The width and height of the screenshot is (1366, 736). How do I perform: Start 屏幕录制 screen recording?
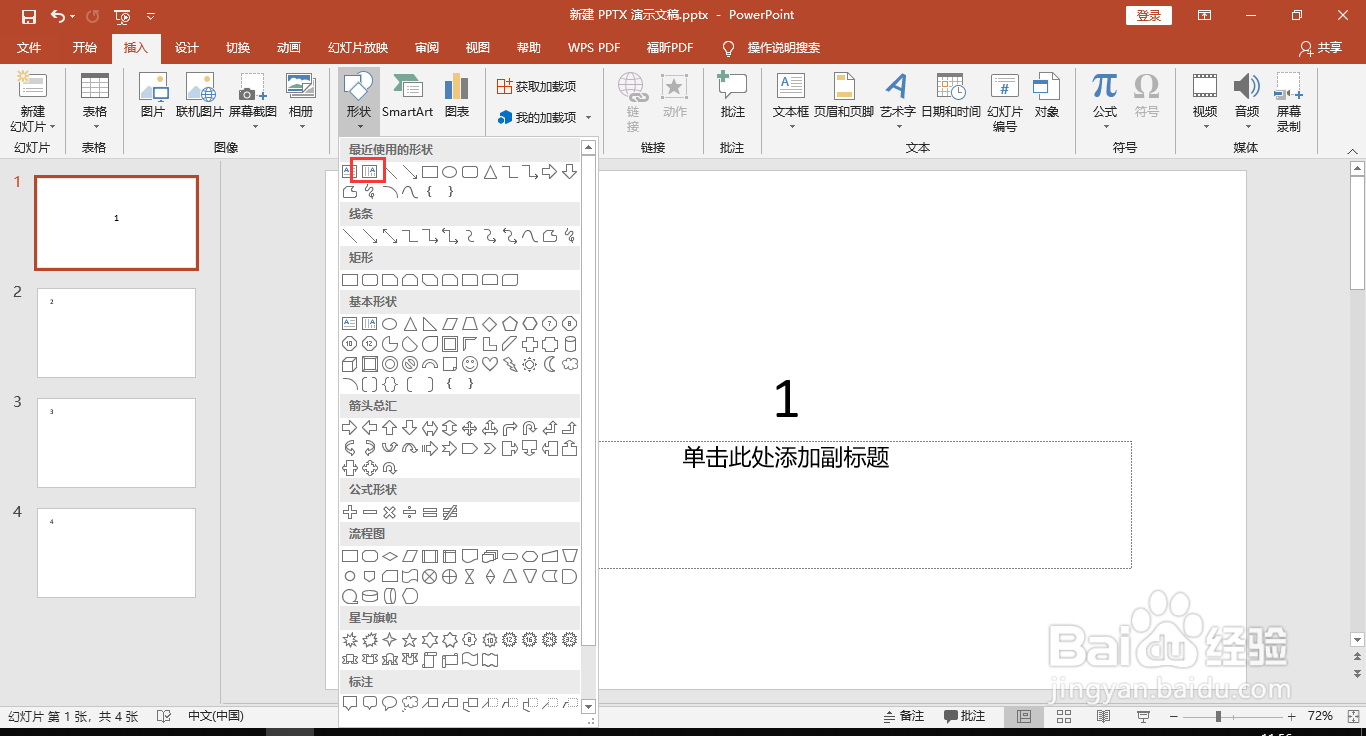(1289, 103)
